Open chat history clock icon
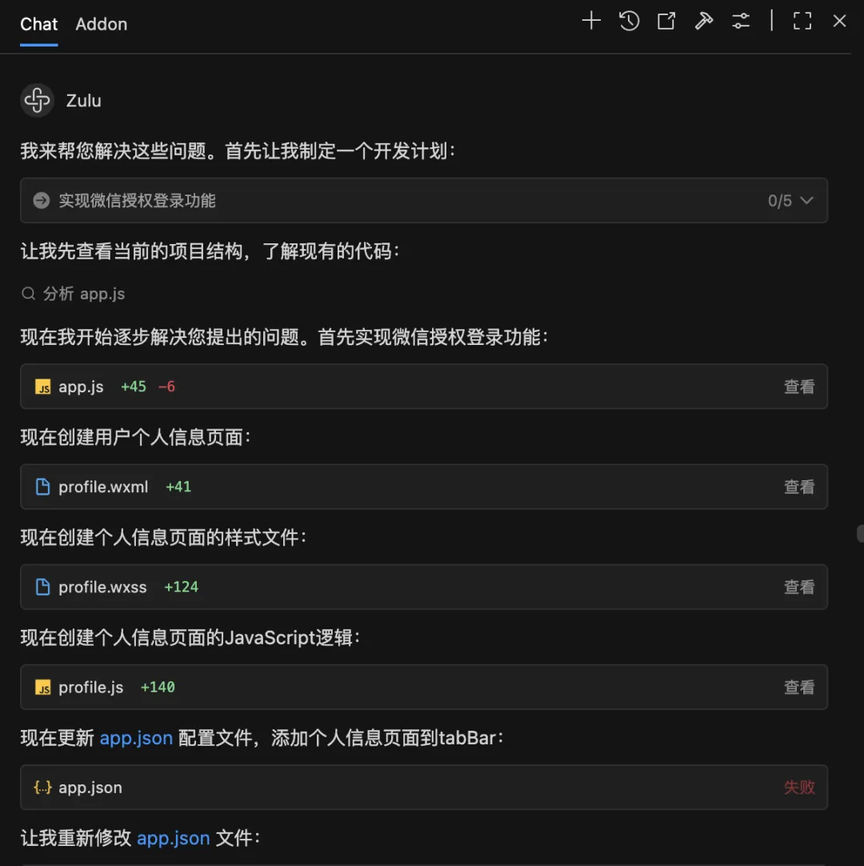The width and height of the screenshot is (864, 866). coord(629,21)
